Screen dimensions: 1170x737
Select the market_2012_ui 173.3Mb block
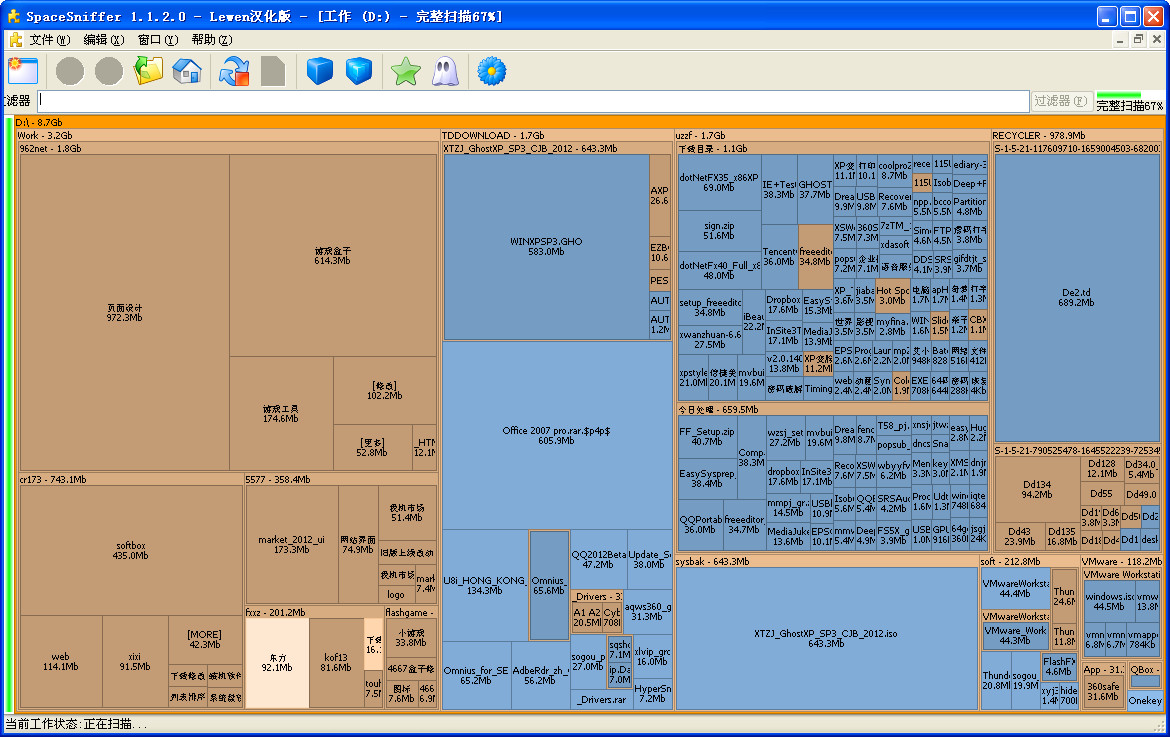tap(292, 545)
